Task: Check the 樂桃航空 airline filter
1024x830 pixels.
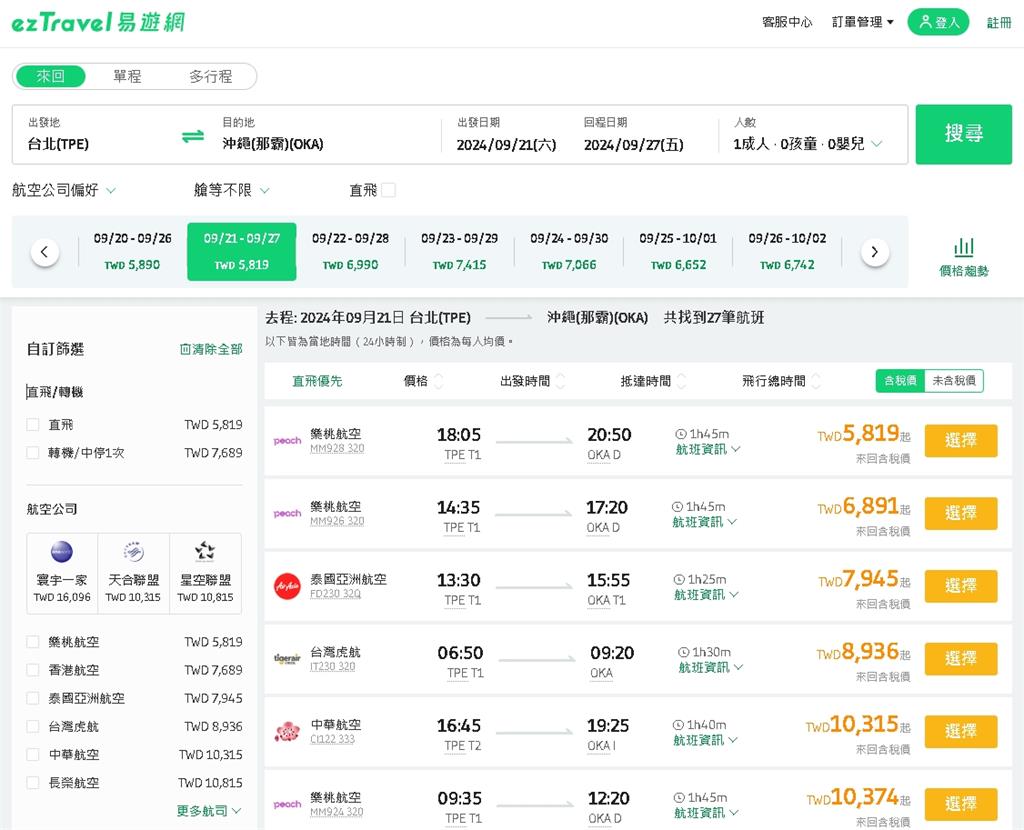Action: pyautogui.click(x=33, y=642)
